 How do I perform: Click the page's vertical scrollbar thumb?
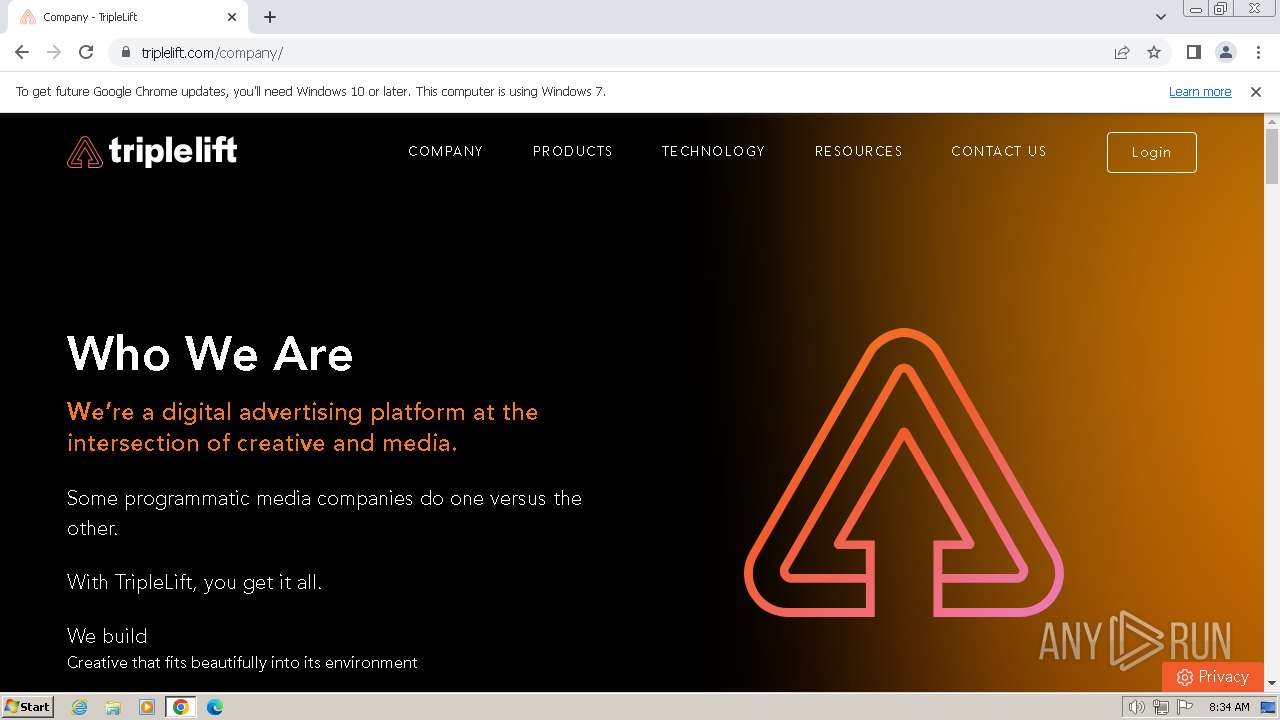1272,156
